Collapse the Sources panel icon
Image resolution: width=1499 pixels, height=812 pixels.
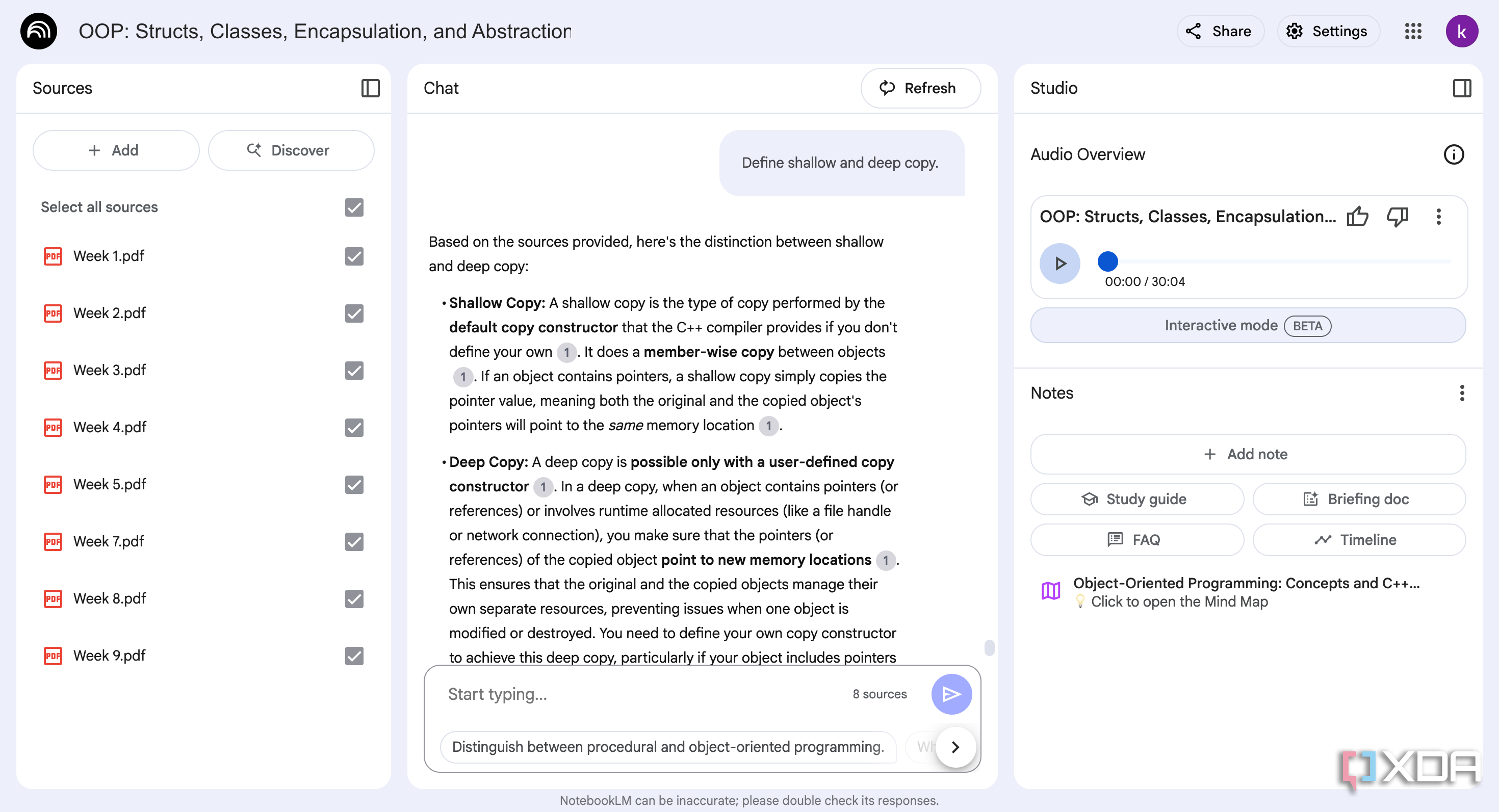pos(370,88)
